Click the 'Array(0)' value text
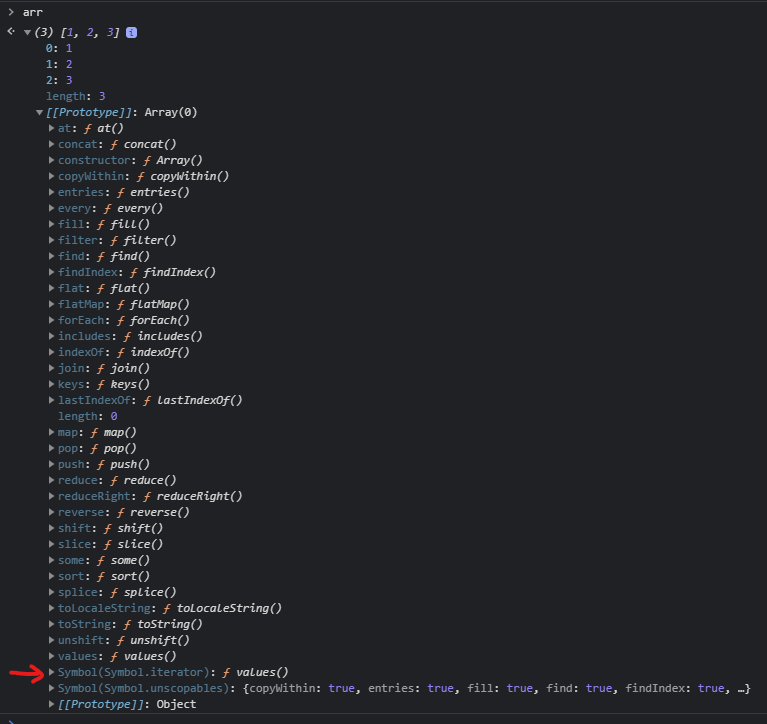Image resolution: width=767 pixels, height=724 pixels. coord(171,113)
